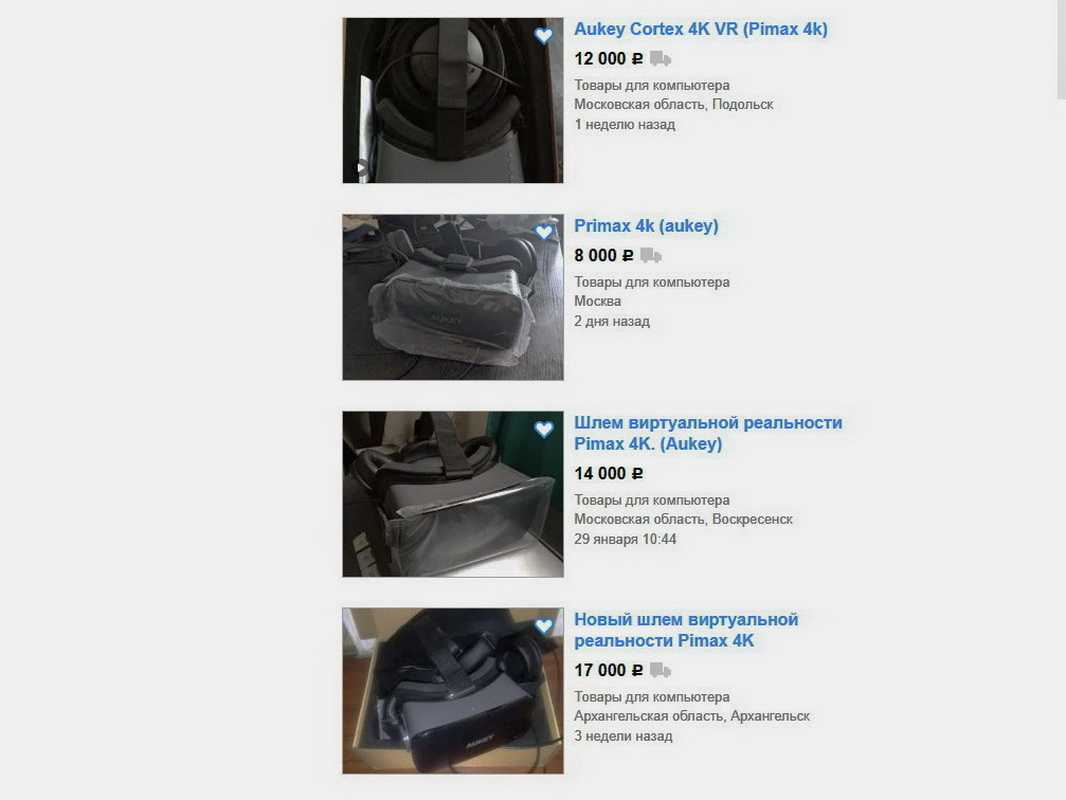Favorite the 14 000 ₽ Pimax 4K listing heart

click(543, 429)
